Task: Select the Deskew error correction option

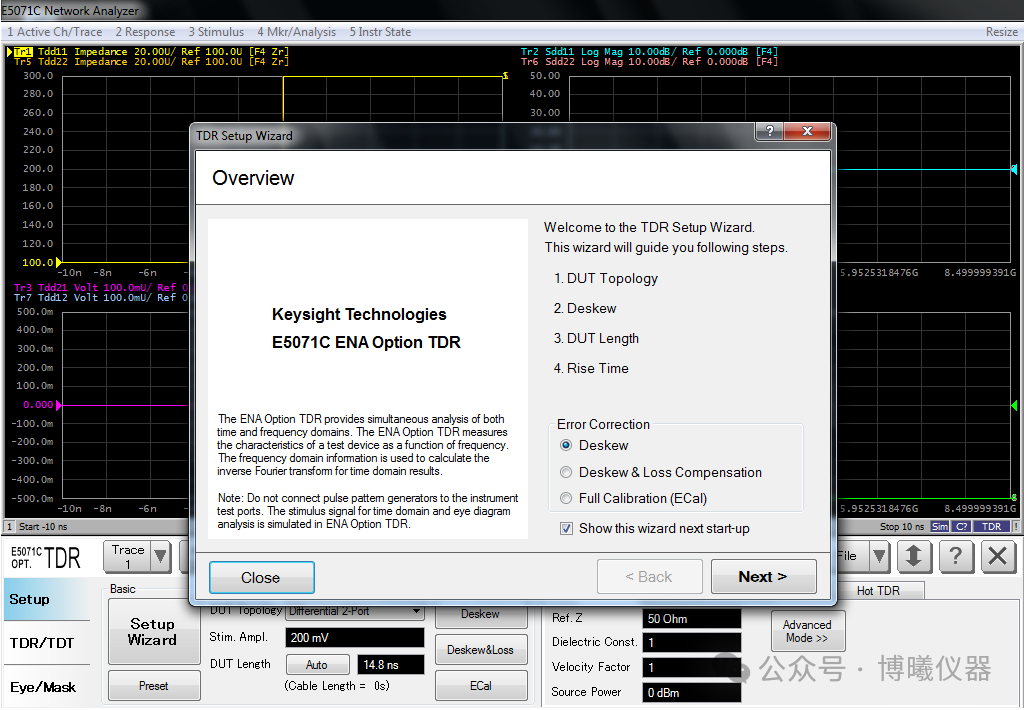Action: coord(566,445)
